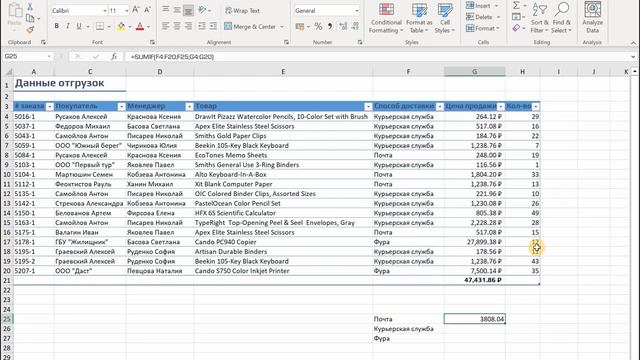Click the Курьерская служба cell in row 26
The width and height of the screenshot is (640, 360).
tap(408, 329)
